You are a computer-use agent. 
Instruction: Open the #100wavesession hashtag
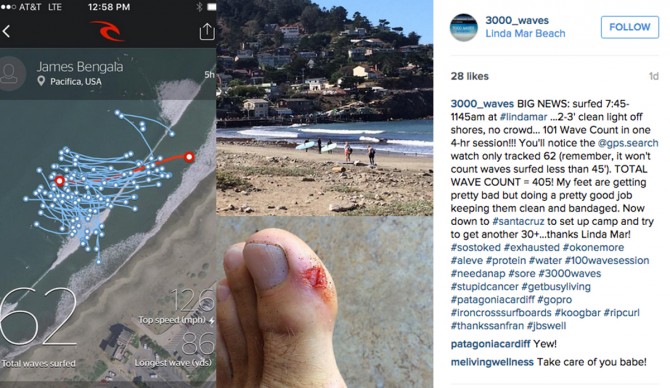pos(607,260)
